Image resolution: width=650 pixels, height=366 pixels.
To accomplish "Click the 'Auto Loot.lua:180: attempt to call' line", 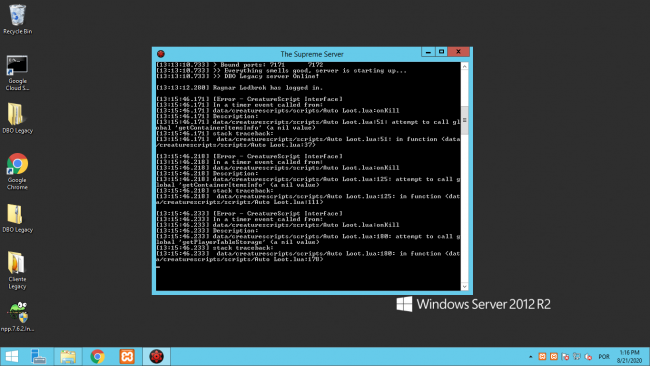I will click(x=308, y=237).
